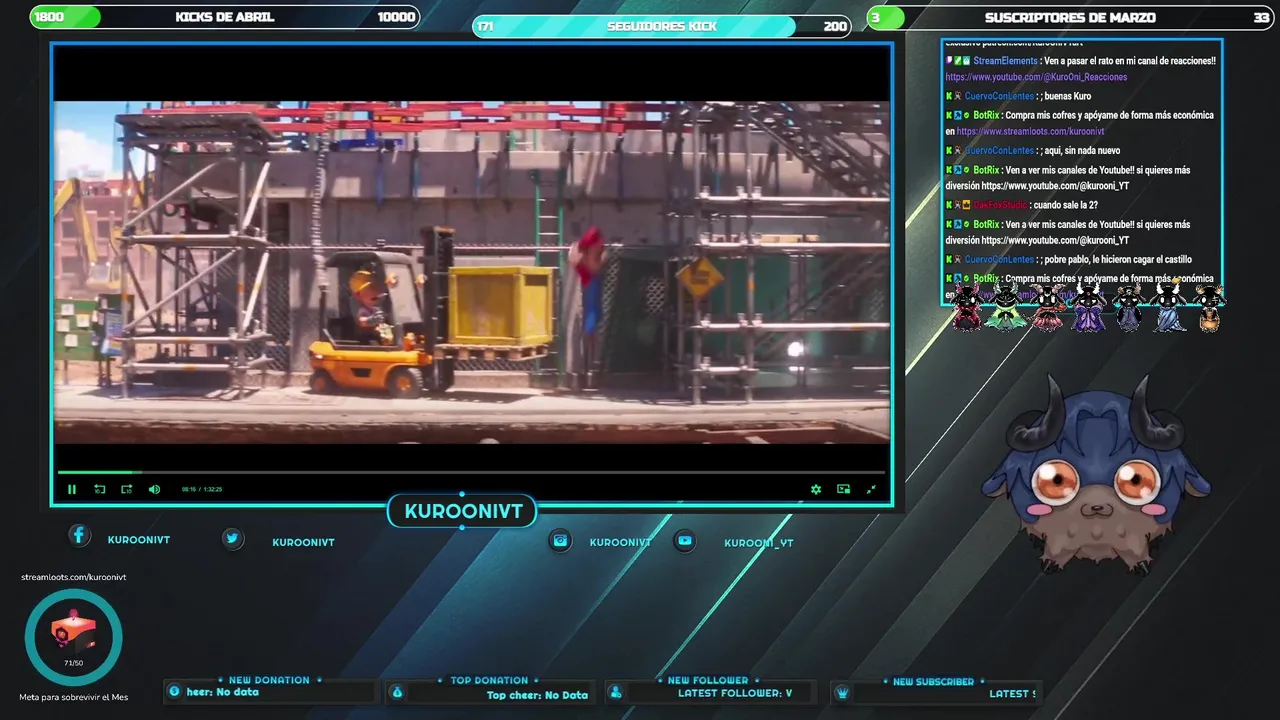The image size is (1280, 720).
Task: Click 'pobre pablo, le hicieron cagar el castillo' message
Action: [x=1118, y=260]
